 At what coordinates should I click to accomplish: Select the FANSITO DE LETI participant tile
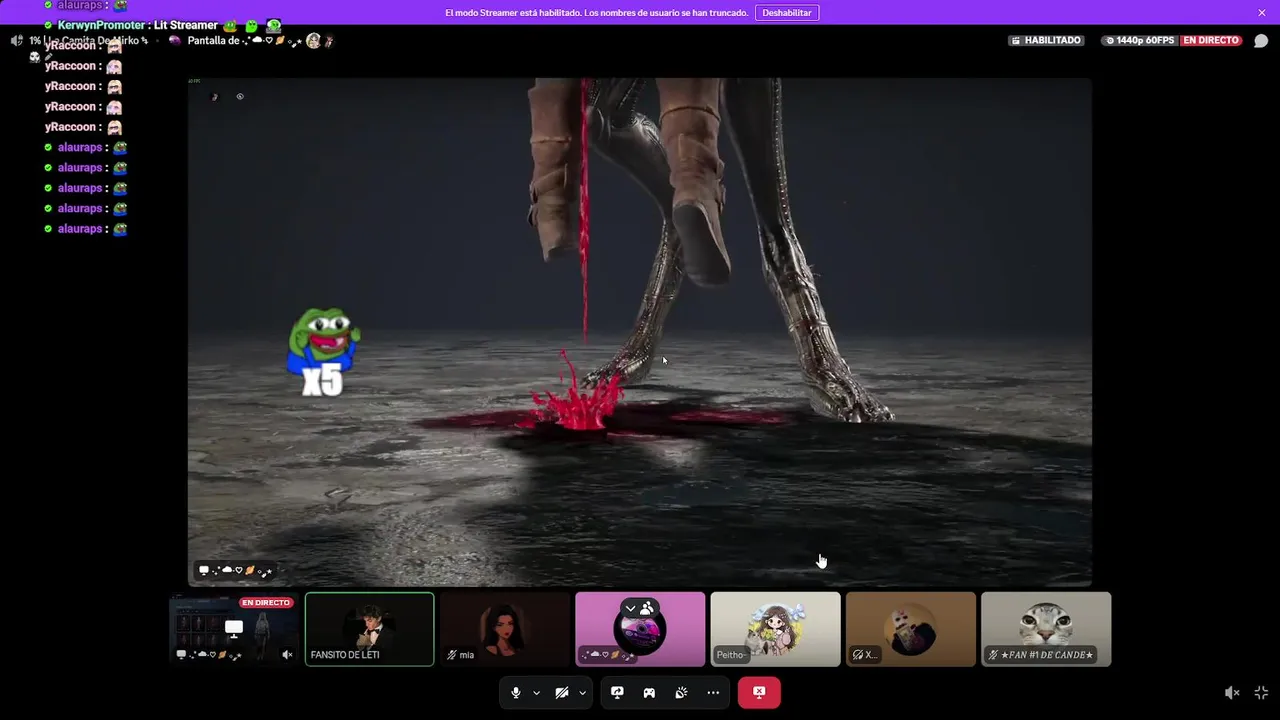click(x=370, y=629)
